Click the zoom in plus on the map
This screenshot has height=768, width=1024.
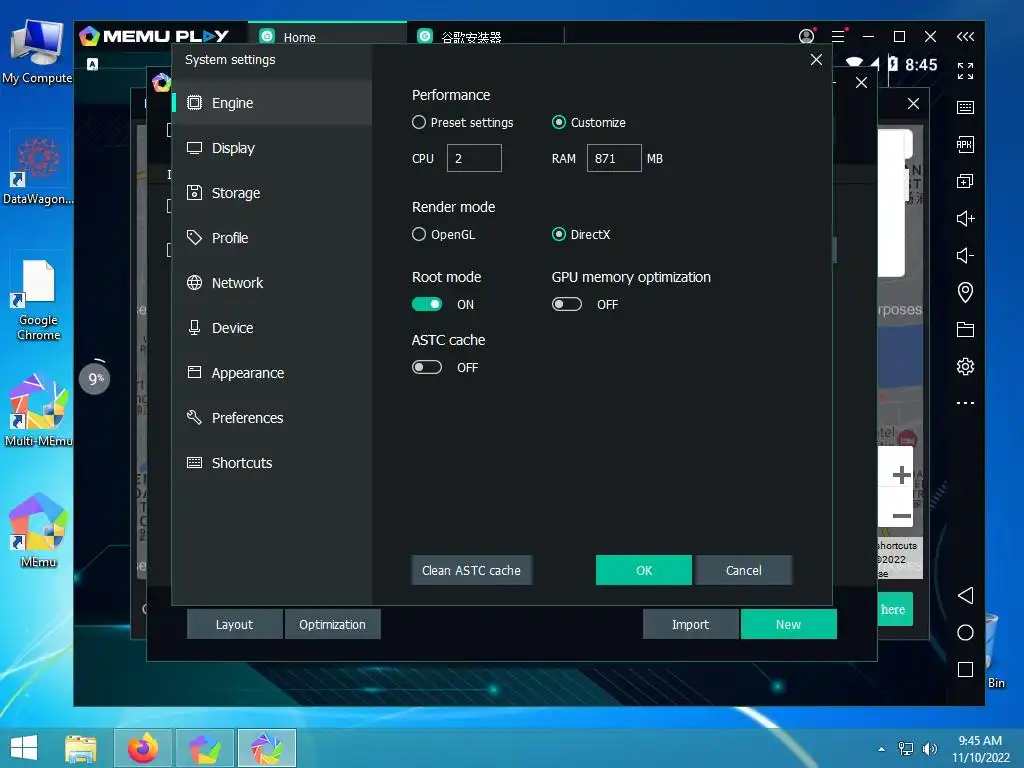pos(901,475)
